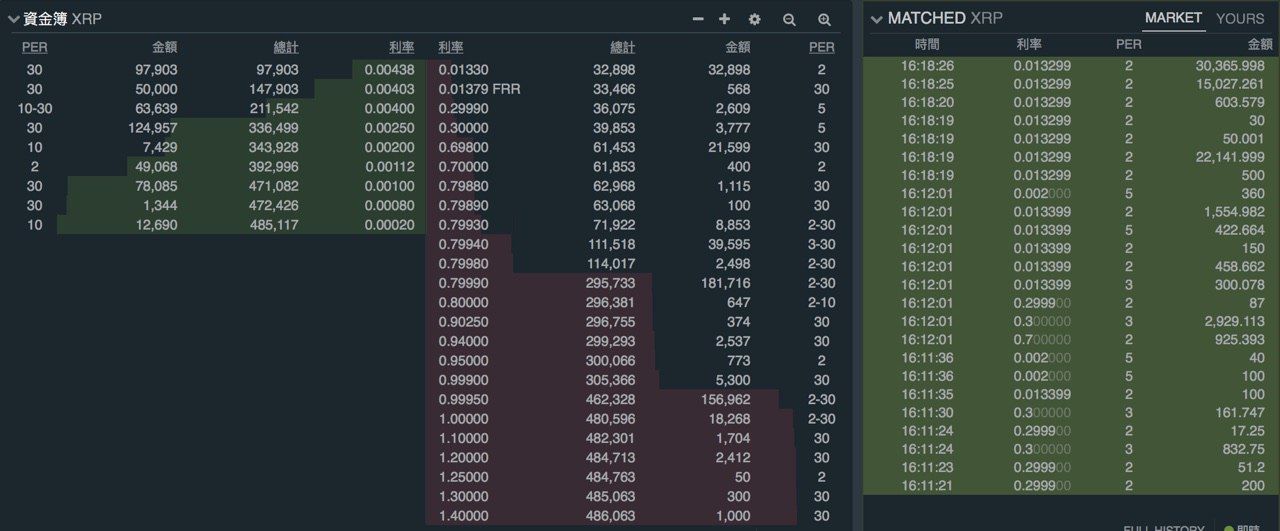This screenshot has width=1280, height=531.
Task: Select the offer row with rate 0.95000
Action: coord(638,360)
